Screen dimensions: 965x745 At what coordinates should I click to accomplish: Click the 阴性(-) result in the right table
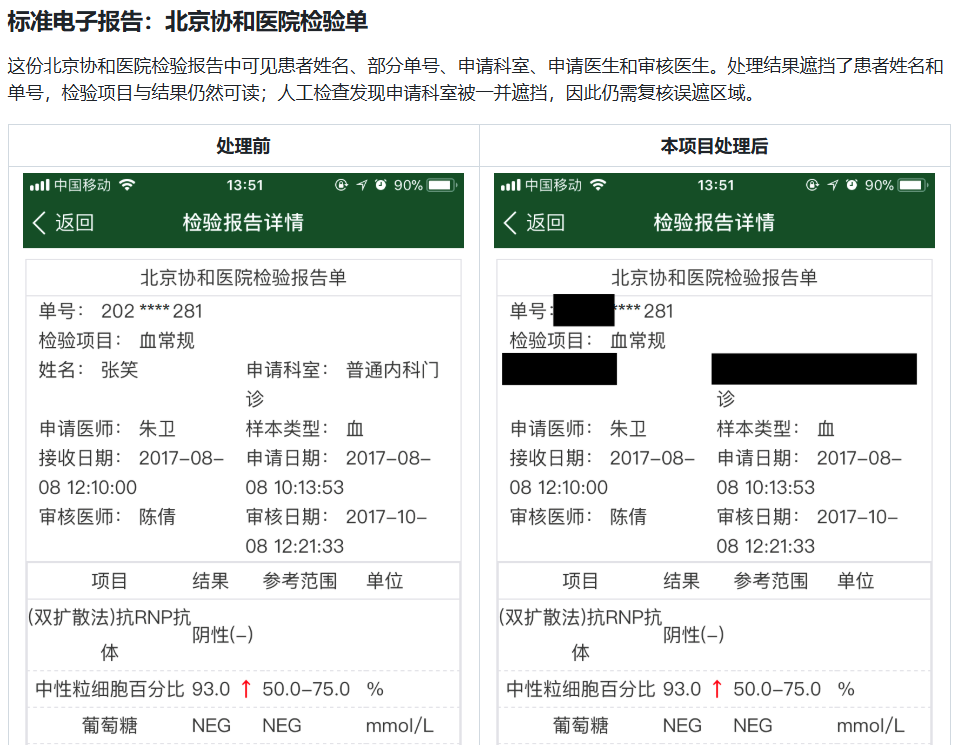pyautogui.click(x=693, y=635)
